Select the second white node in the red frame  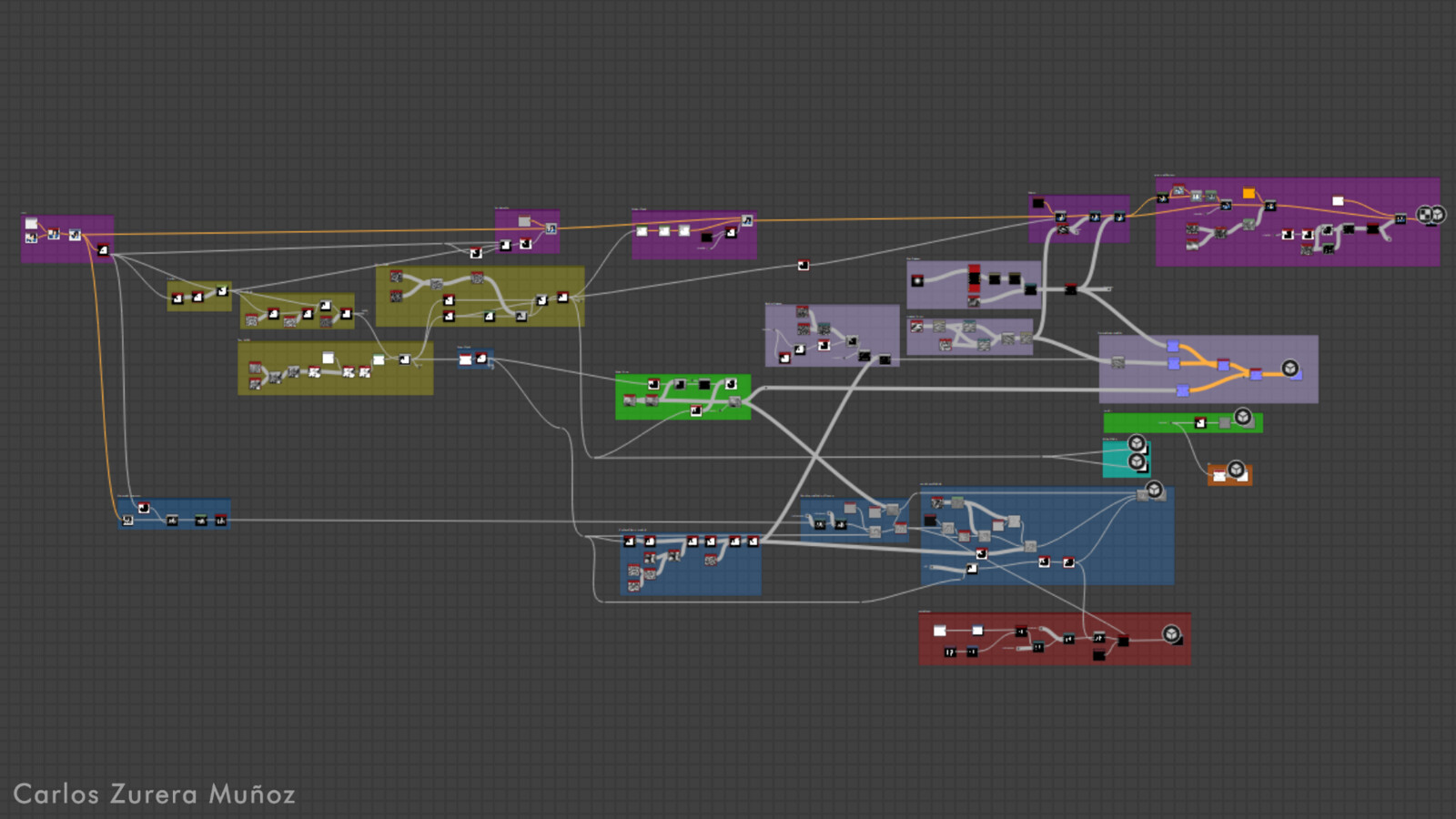977,631
